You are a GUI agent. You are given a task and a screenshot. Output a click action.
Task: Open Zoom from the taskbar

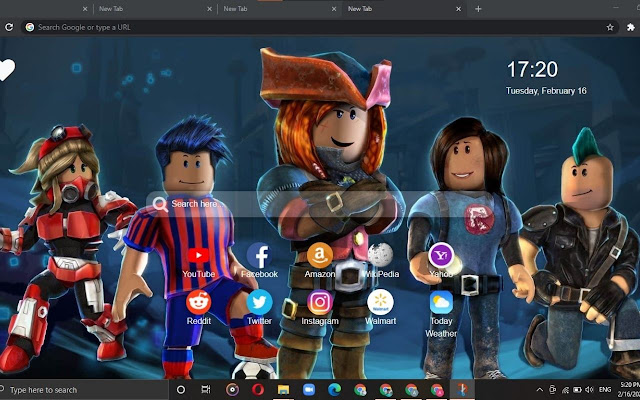pyautogui.click(x=309, y=390)
